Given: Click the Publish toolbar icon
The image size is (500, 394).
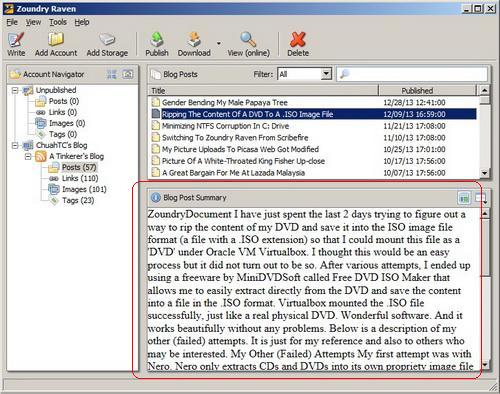Looking at the screenshot, I should click(x=156, y=39).
